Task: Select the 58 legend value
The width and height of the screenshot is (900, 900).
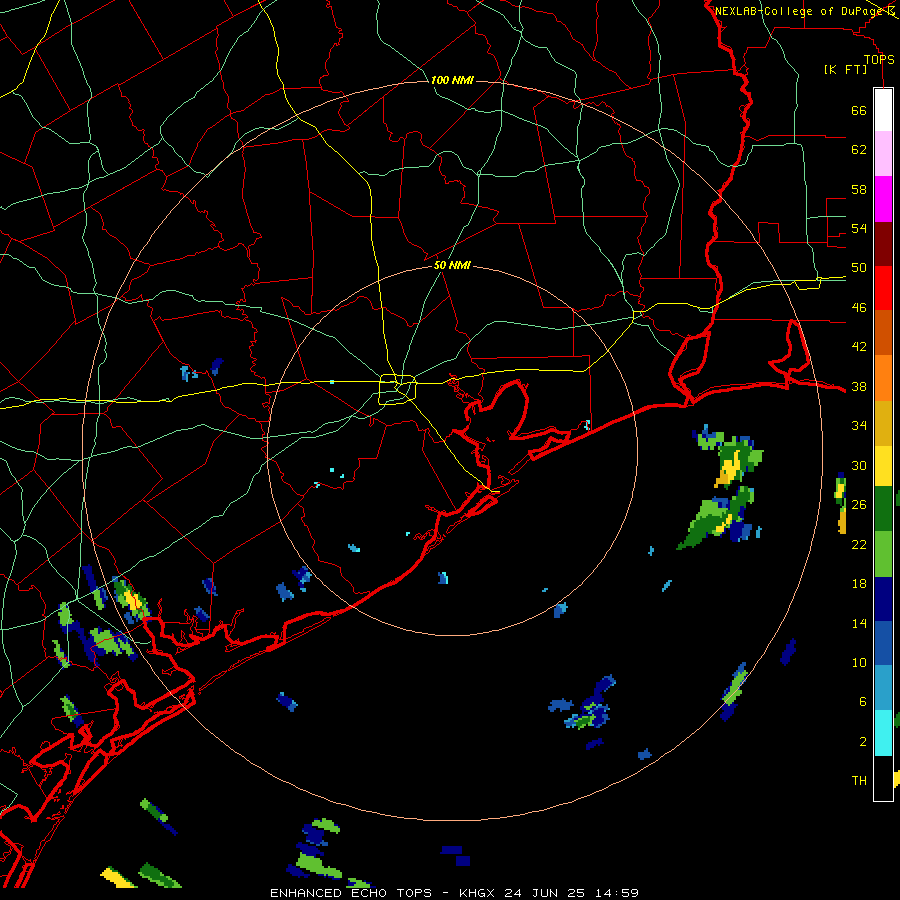Action: tap(859, 189)
